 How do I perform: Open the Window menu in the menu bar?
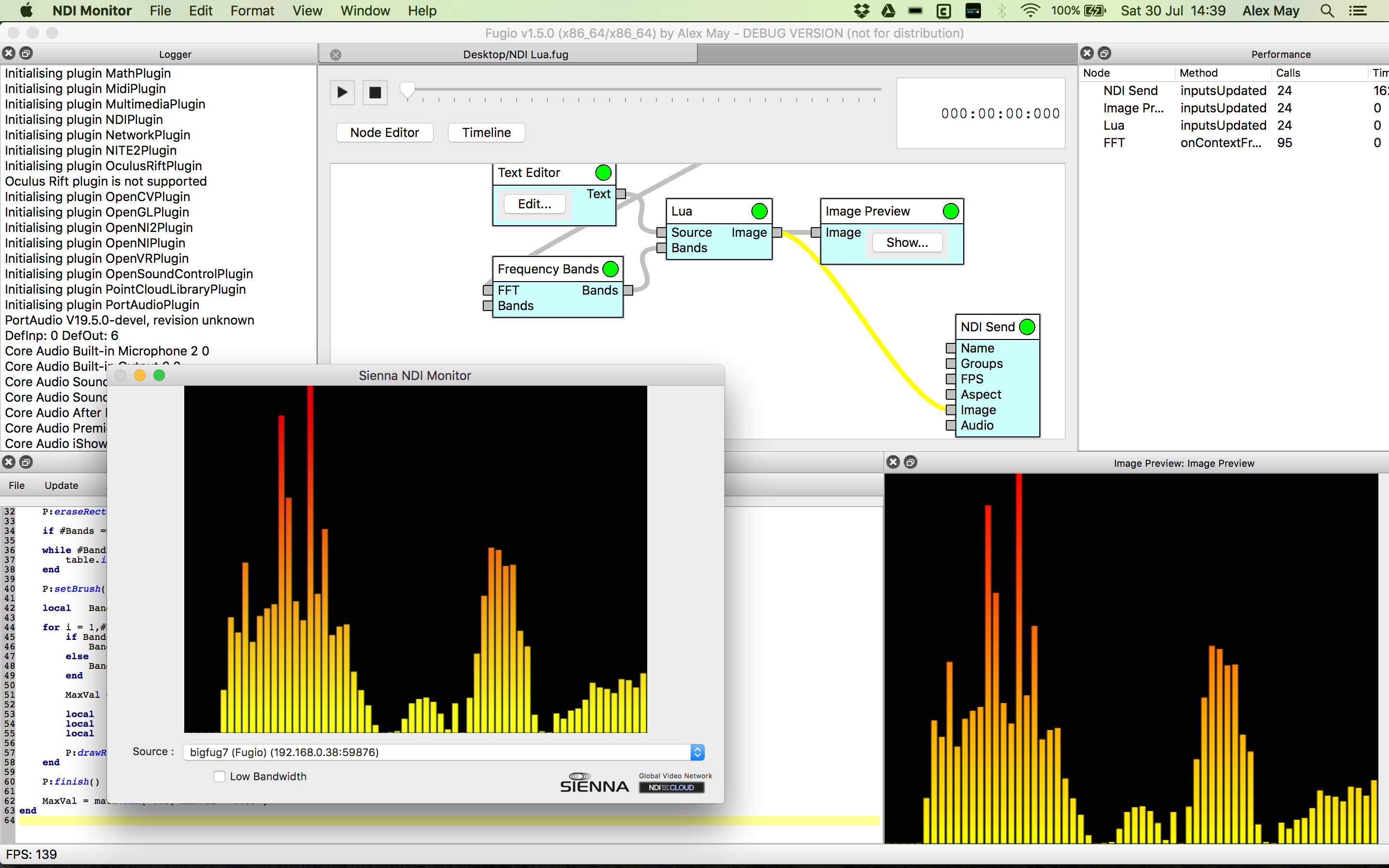click(365, 10)
